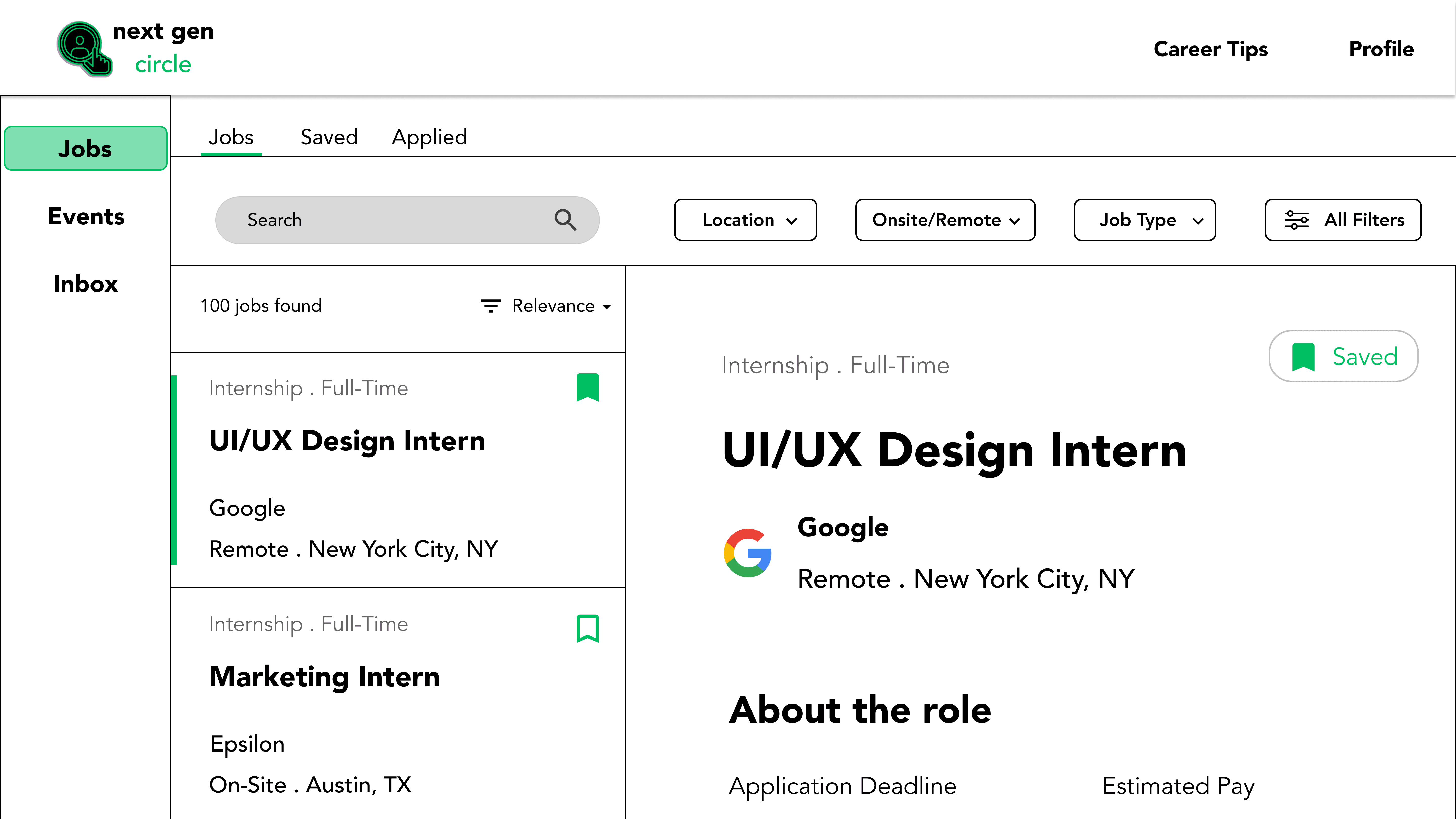Image resolution: width=1456 pixels, height=819 pixels.
Task: Open the Onsite/Remote dropdown
Action: point(945,220)
